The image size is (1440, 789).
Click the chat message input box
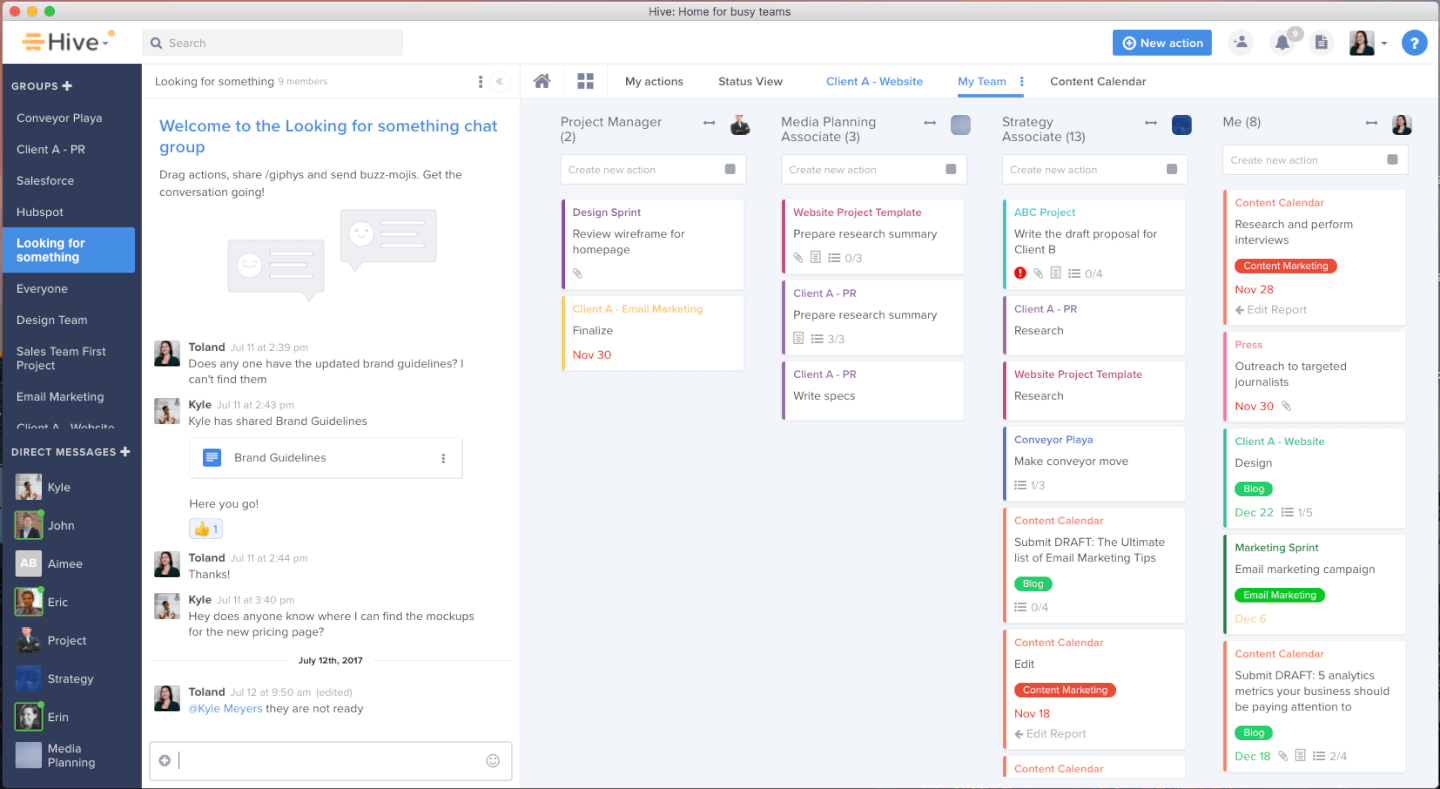(330, 761)
